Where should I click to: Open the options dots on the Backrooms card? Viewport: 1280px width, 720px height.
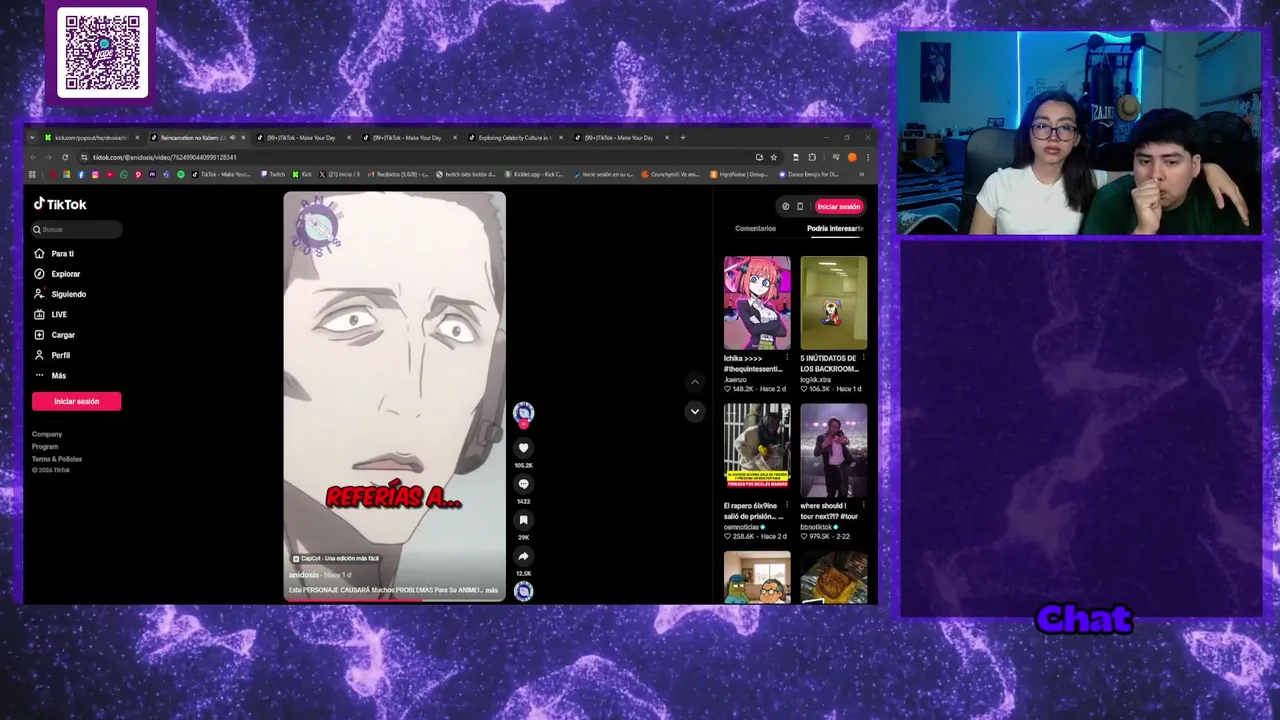click(863, 358)
